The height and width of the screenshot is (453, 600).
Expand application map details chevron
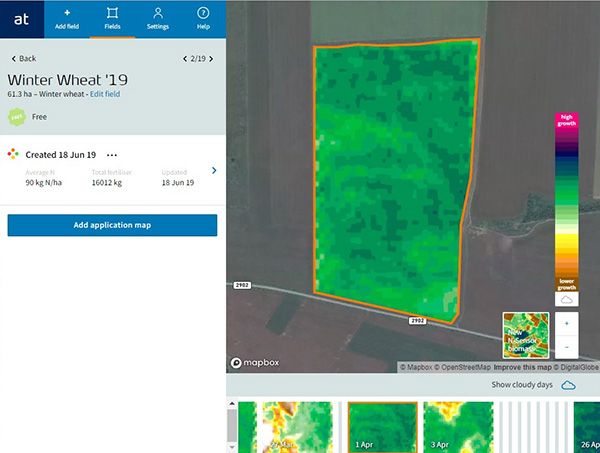(x=214, y=171)
